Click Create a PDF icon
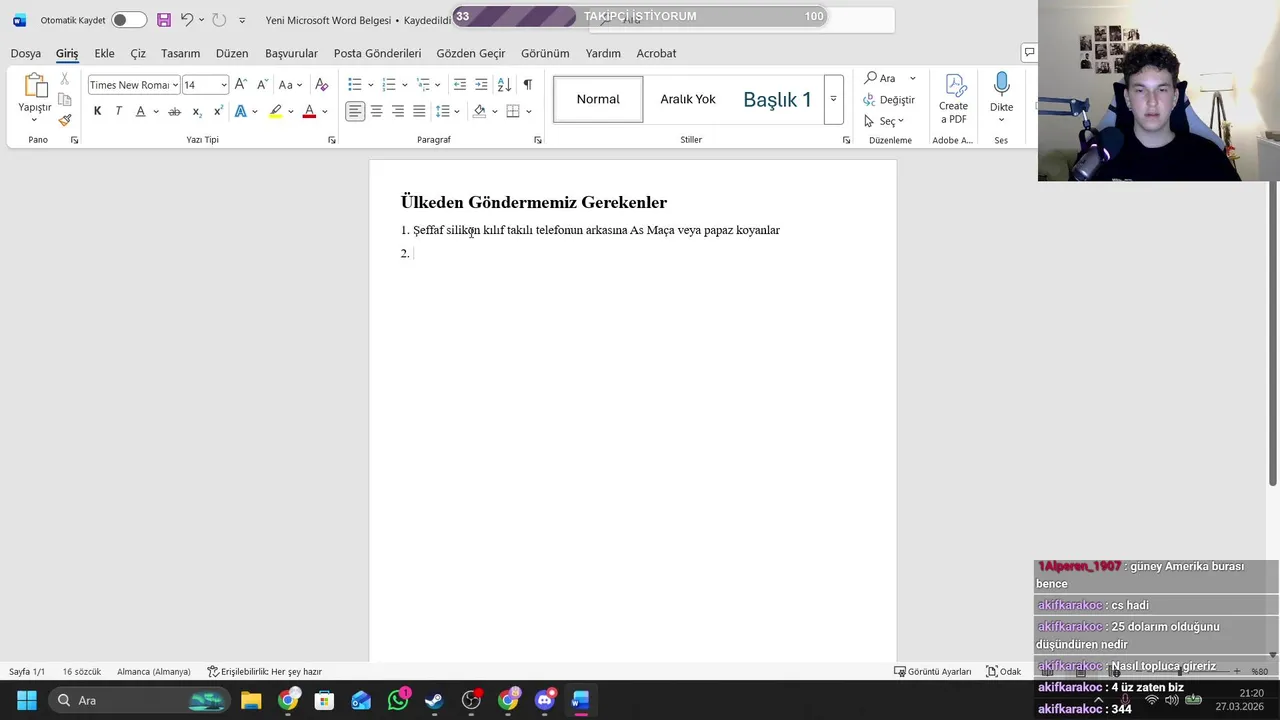 (x=953, y=98)
